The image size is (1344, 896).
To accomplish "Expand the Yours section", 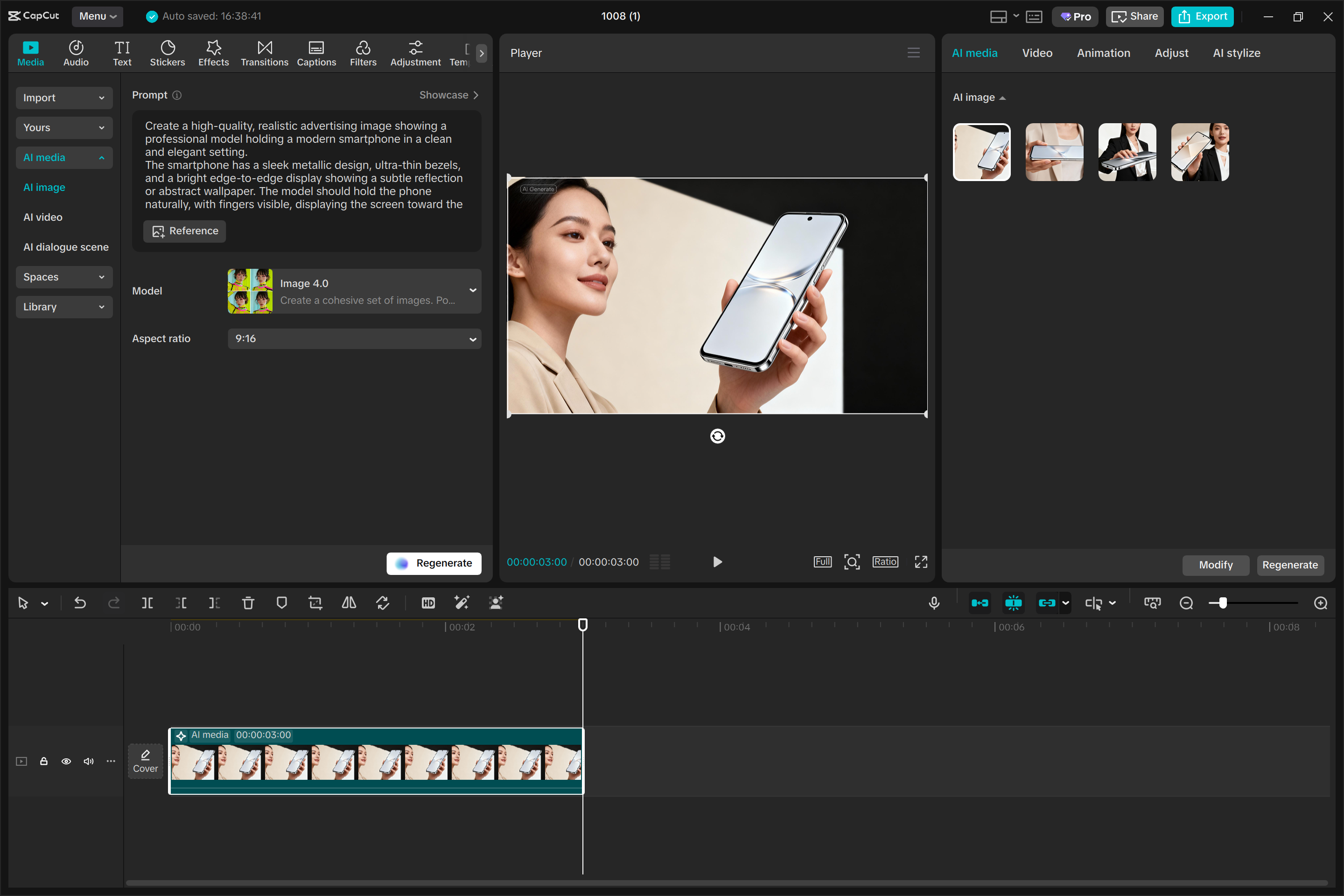I will (x=64, y=127).
